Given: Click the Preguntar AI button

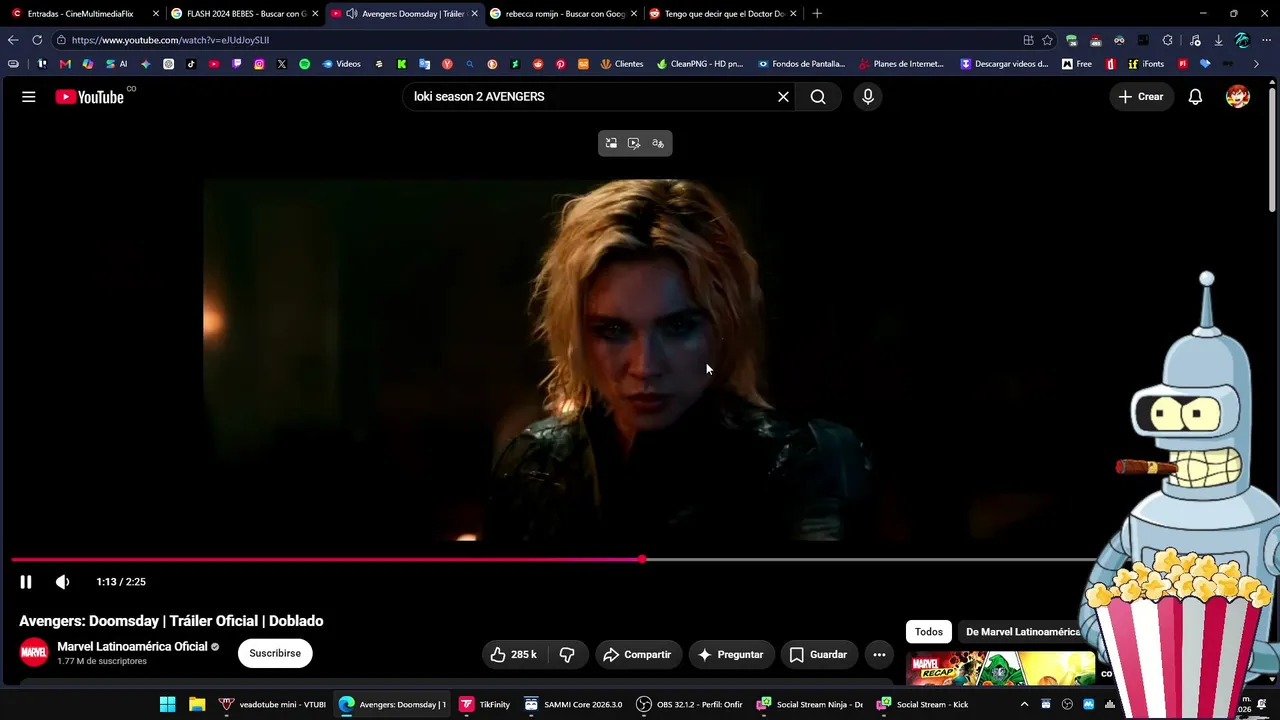Looking at the screenshot, I should point(731,655).
